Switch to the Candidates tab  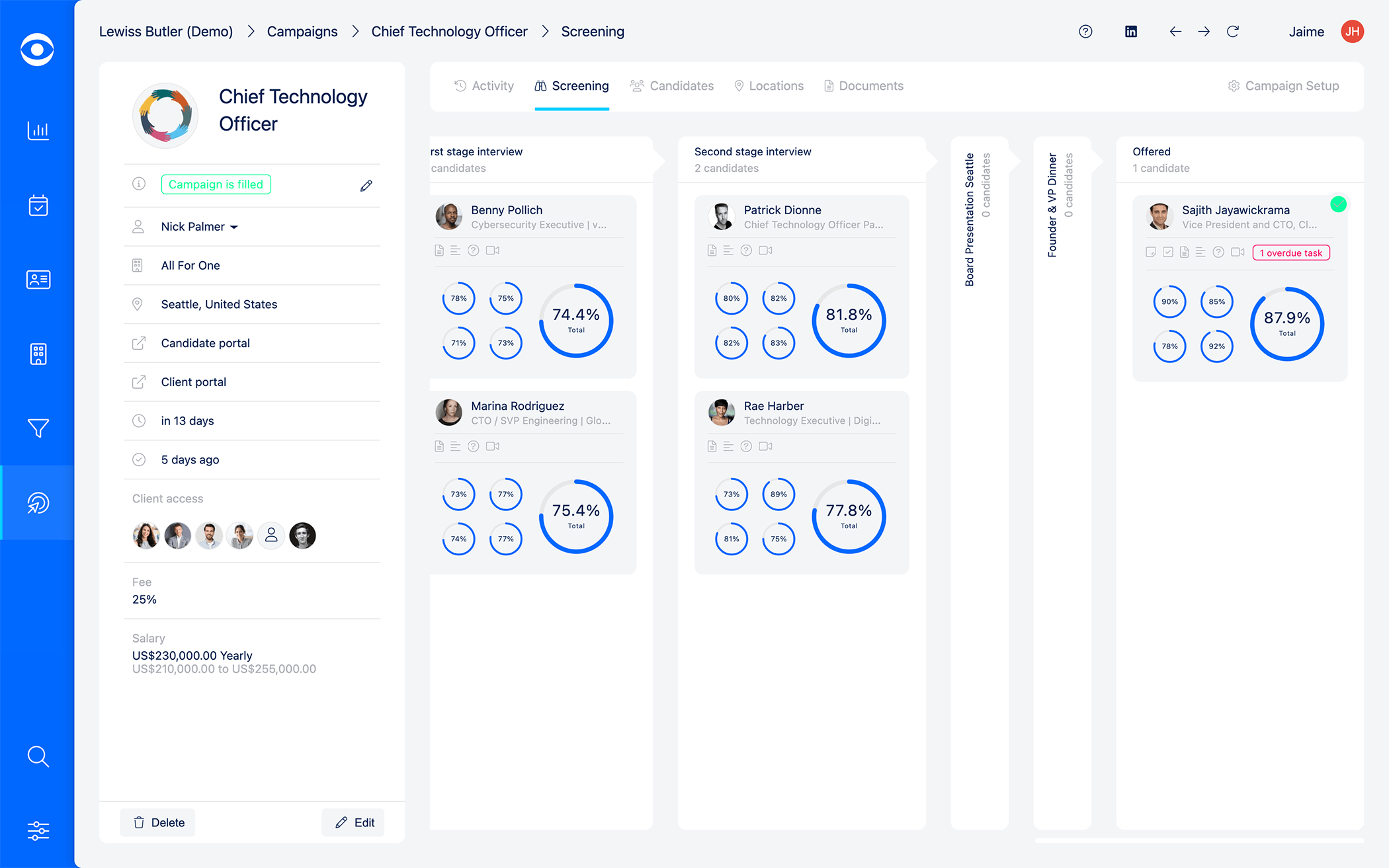point(672,85)
